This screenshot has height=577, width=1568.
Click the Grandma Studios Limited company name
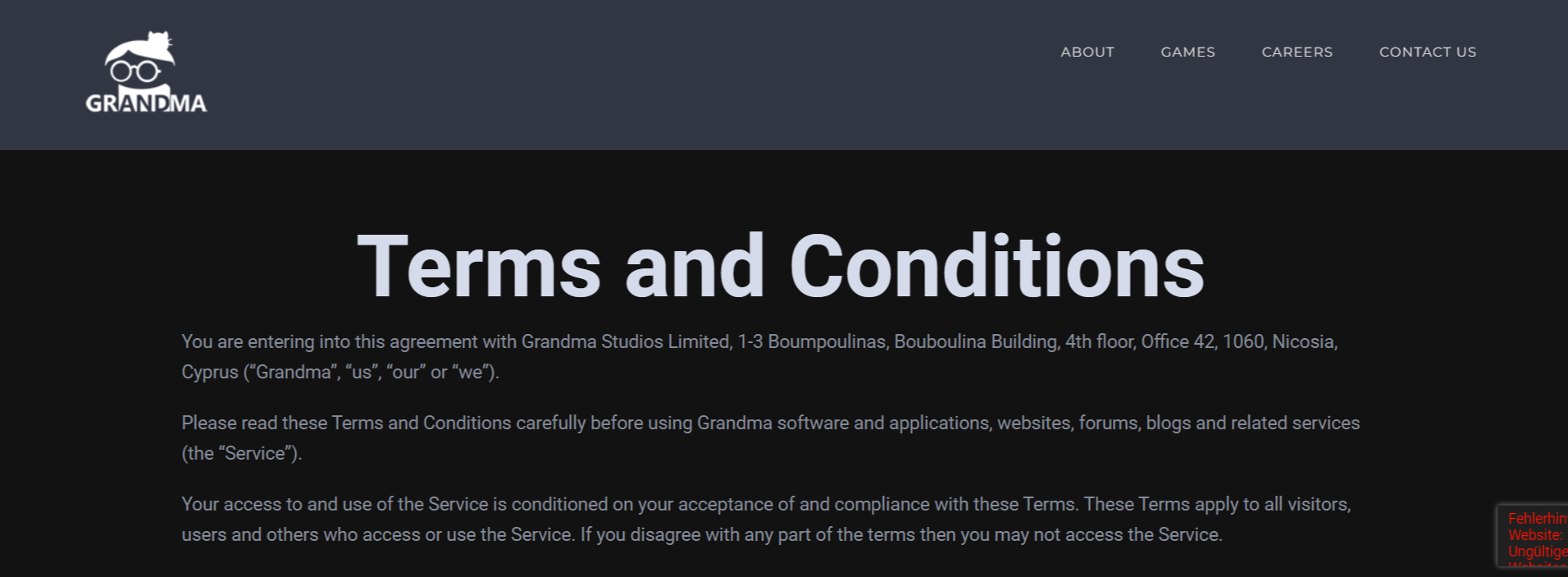click(x=627, y=341)
